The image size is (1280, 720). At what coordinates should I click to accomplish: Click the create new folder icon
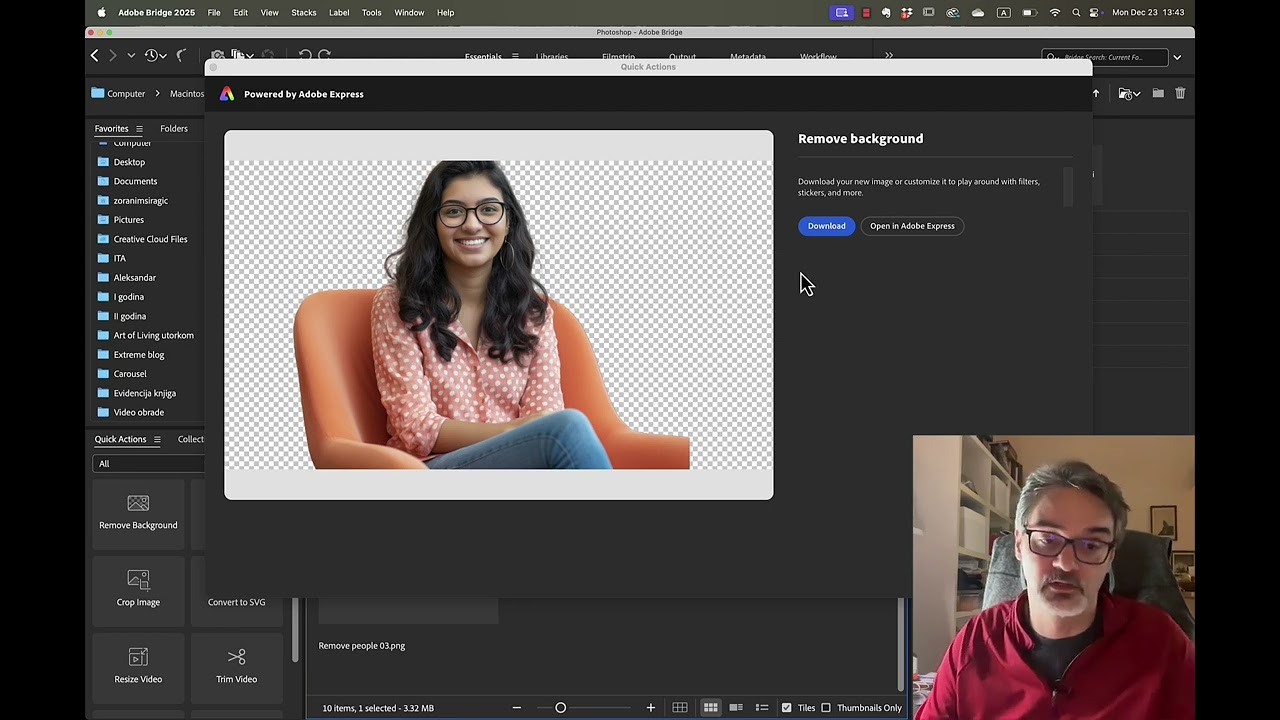(1158, 93)
